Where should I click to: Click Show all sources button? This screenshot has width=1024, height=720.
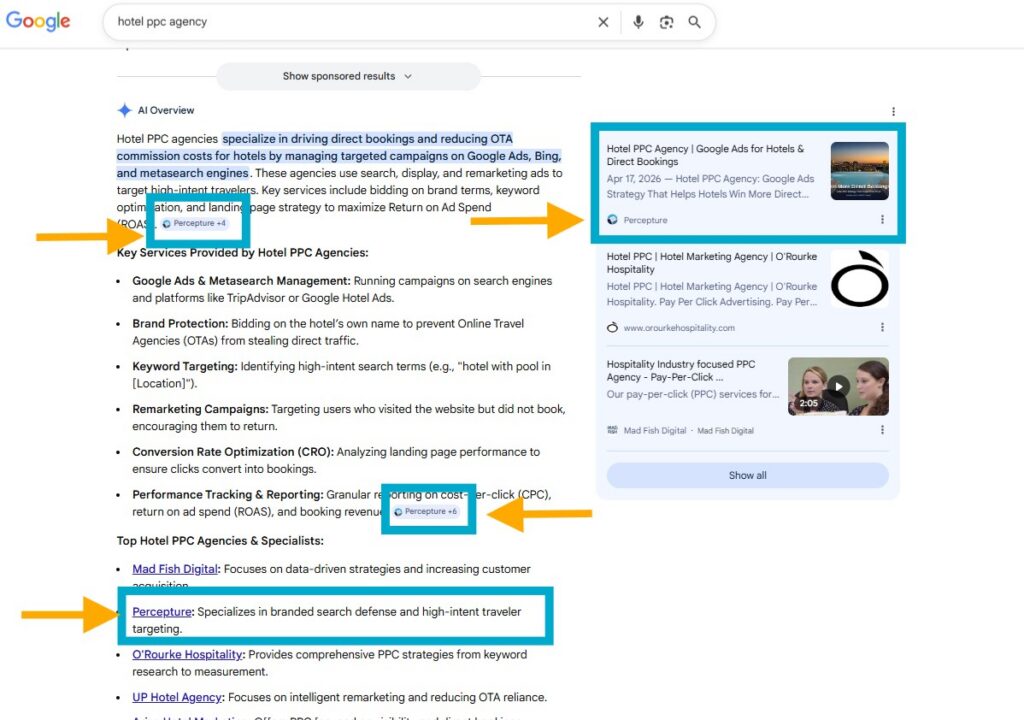coord(748,475)
